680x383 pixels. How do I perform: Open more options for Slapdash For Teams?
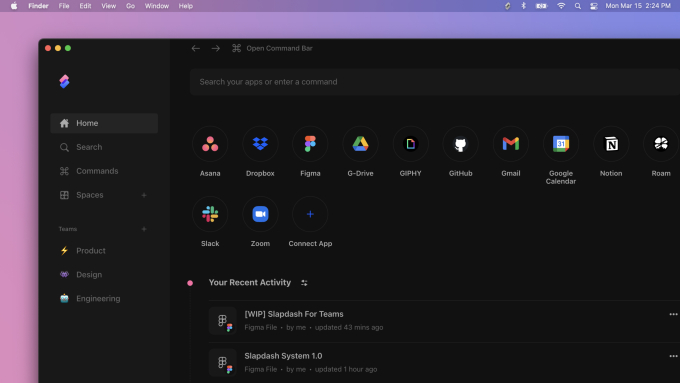(x=673, y=314)
